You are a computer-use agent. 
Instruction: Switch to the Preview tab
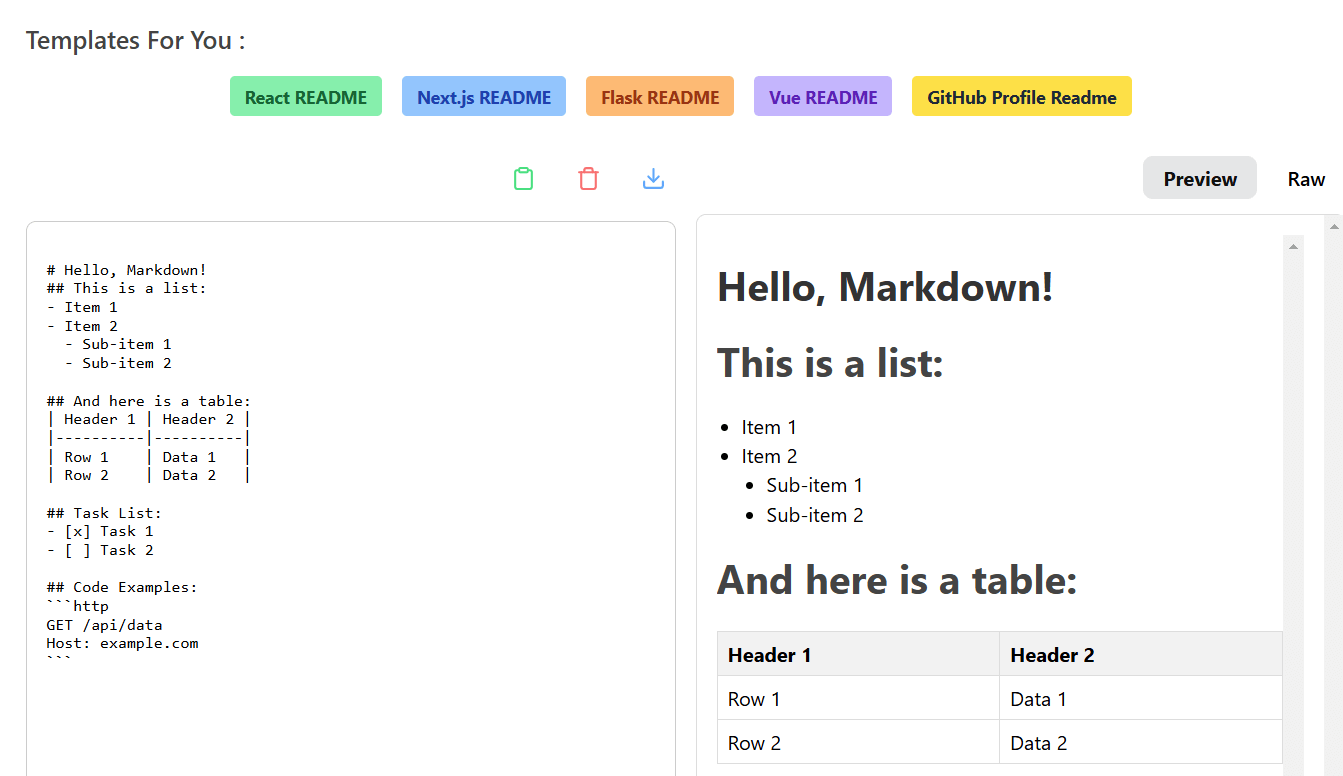(x=1200, y=178)
